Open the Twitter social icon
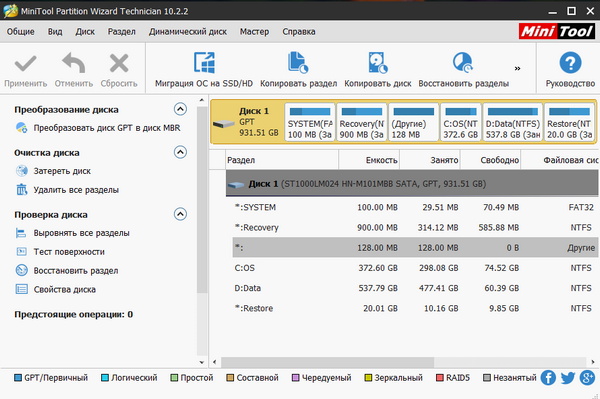Viewport: 600px width, 399px height. (568, 378)
